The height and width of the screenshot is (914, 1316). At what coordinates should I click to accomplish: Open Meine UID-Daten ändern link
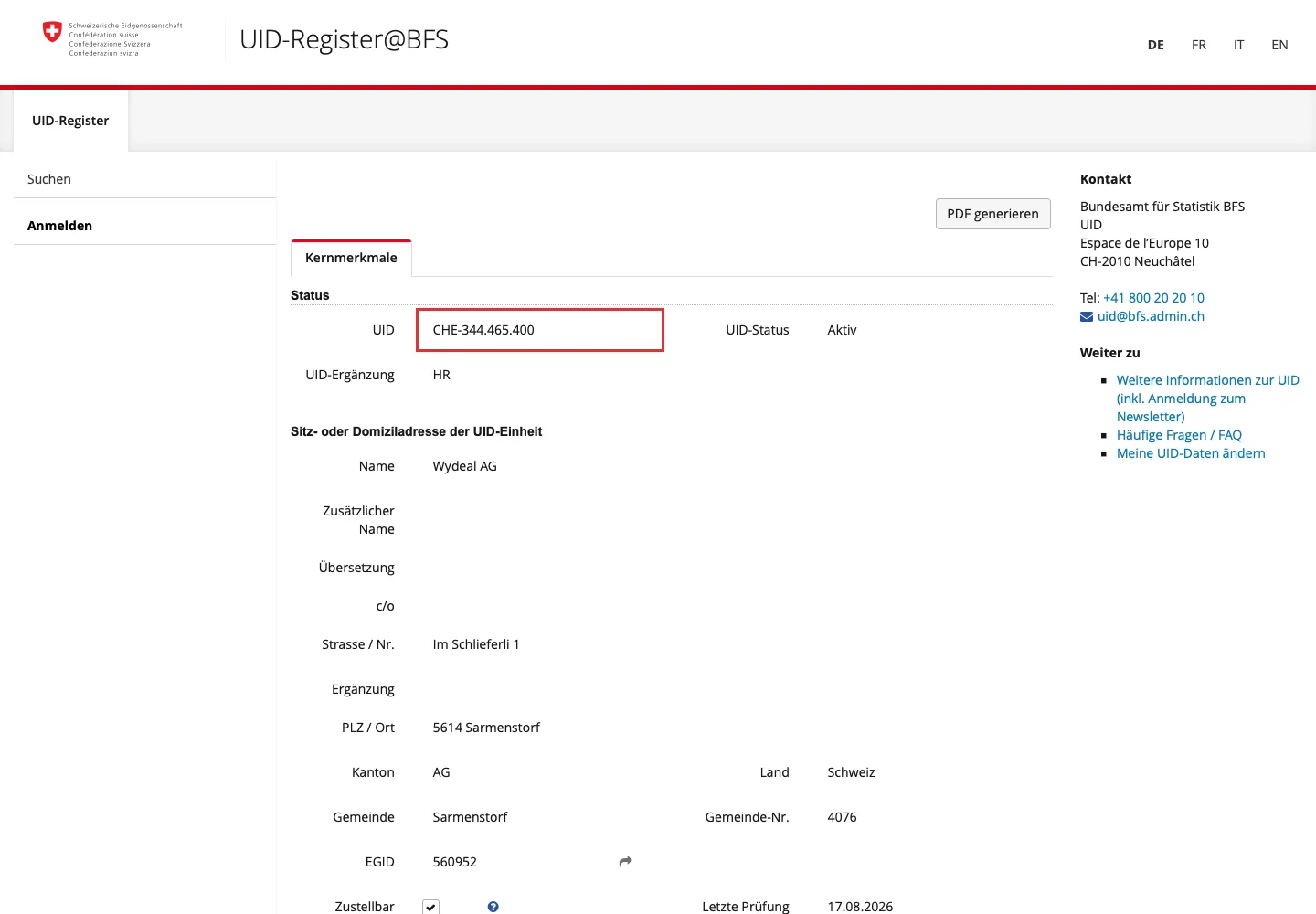[x=1191, y=453]
